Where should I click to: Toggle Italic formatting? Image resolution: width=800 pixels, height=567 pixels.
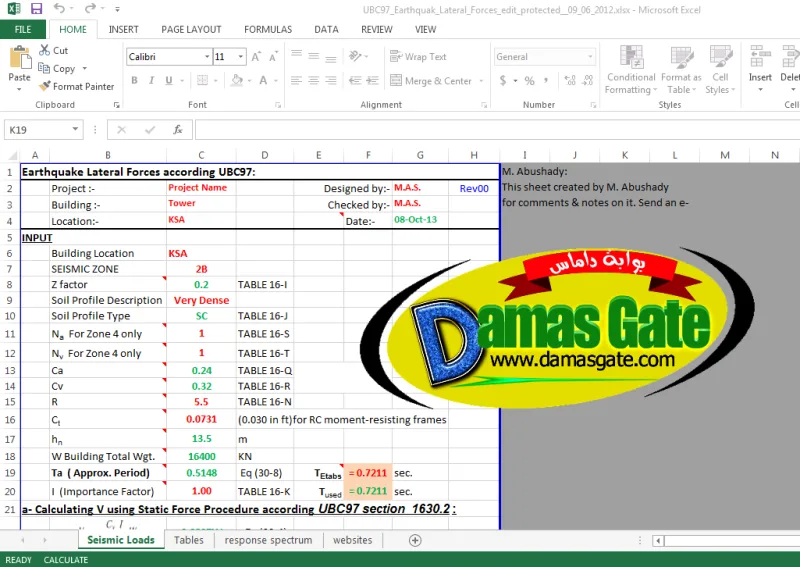pos(152,81)
